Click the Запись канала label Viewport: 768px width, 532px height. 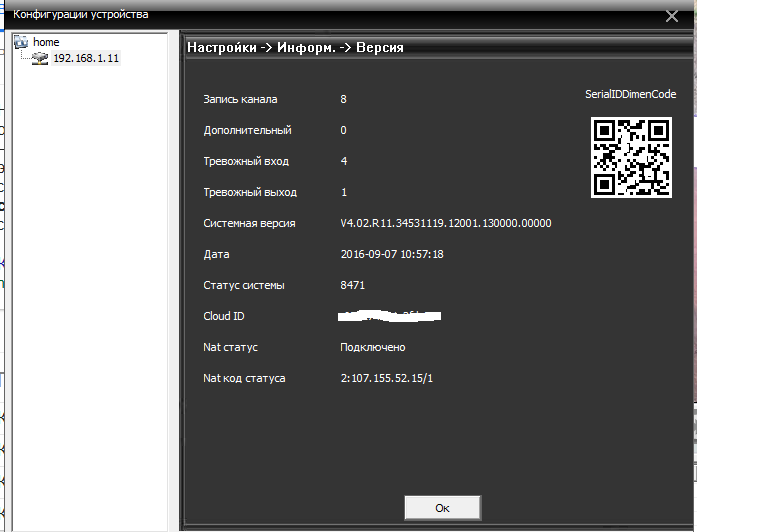tap(240, 99)
